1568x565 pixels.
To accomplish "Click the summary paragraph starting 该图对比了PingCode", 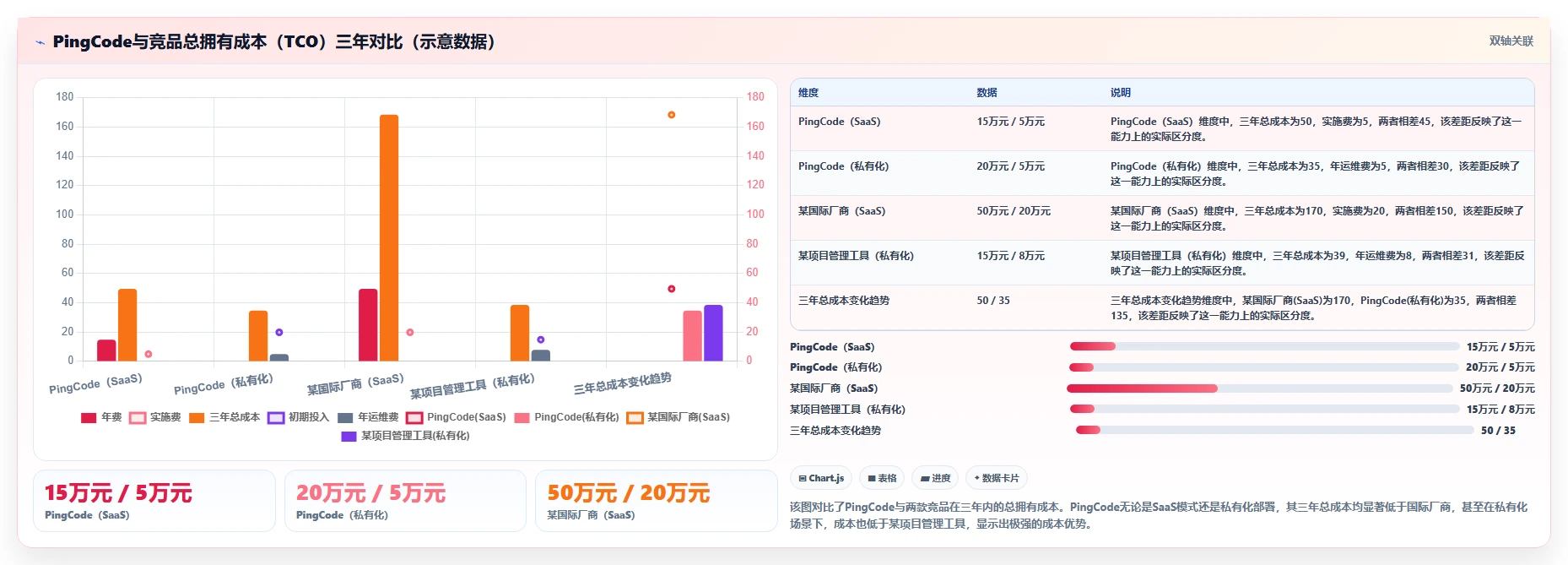I will tap(1159, 515).
